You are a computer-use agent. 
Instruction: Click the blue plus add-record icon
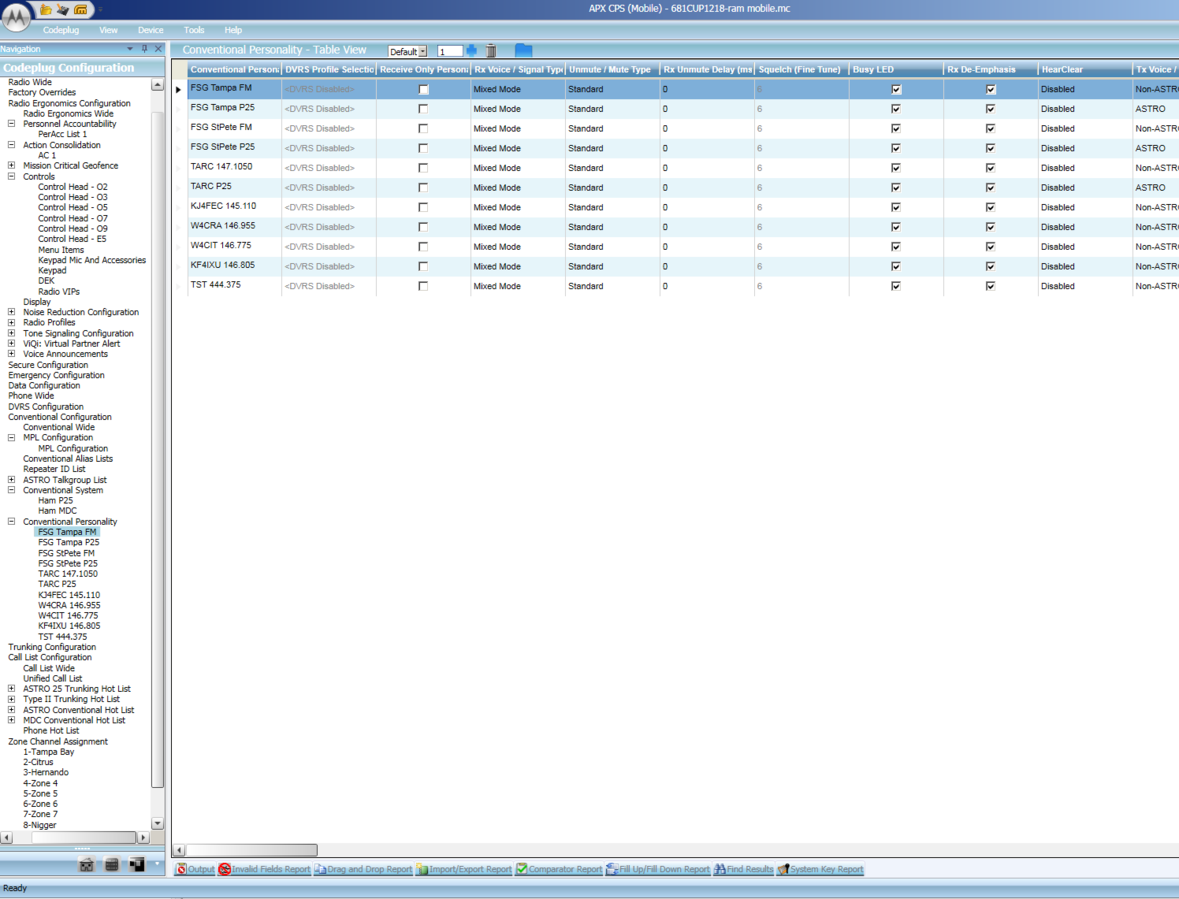click(472, 51)
